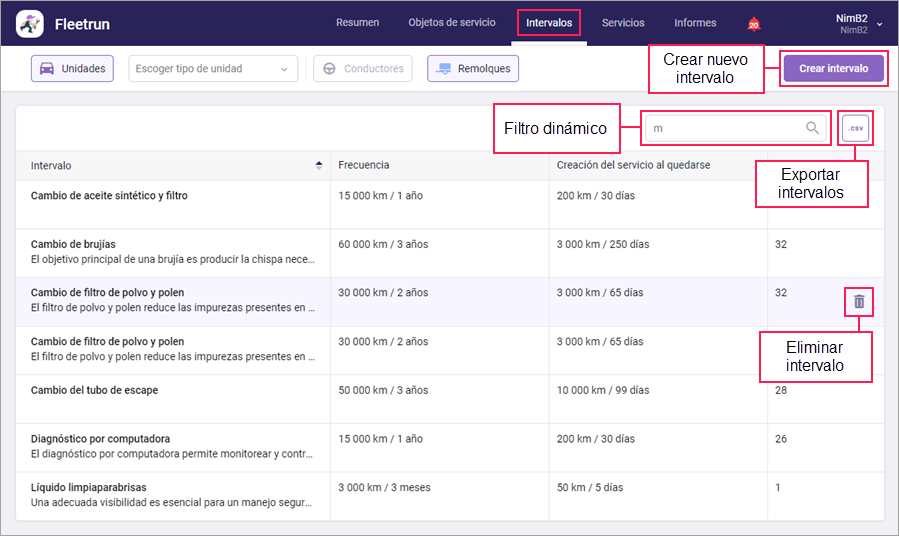Screen dimensions: 899x536
Task: Delete the interval with the trash icon
Action: click(x=859, y=301)
